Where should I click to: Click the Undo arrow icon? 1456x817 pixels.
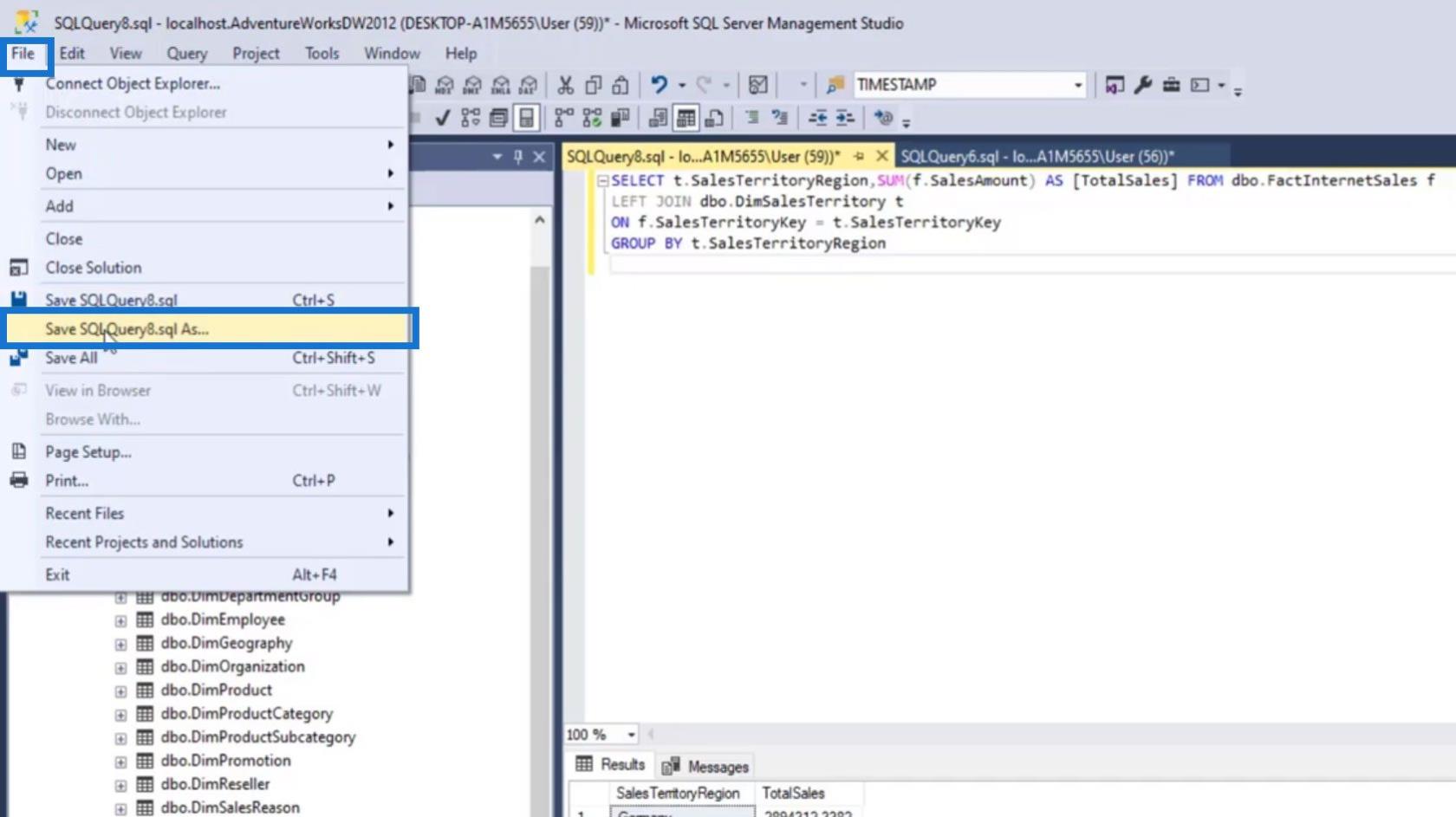pyautogui.click(x=660, y=85)
